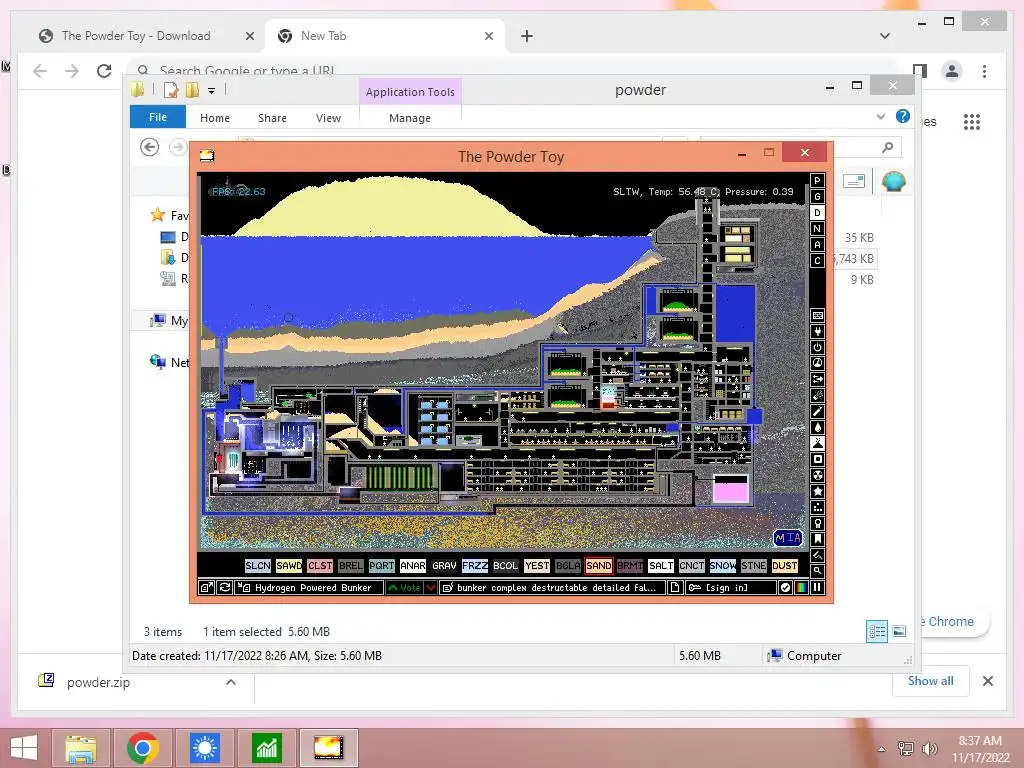
Task: Open renderer options rainbow icon
Action: click(x=801, y=588)
